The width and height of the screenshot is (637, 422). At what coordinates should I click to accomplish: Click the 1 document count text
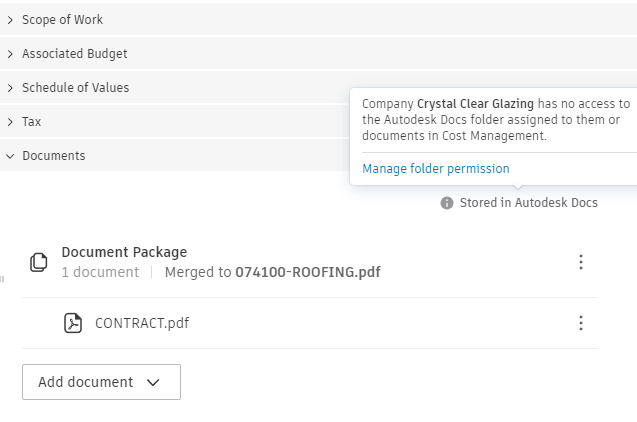(x=100, y=272)
